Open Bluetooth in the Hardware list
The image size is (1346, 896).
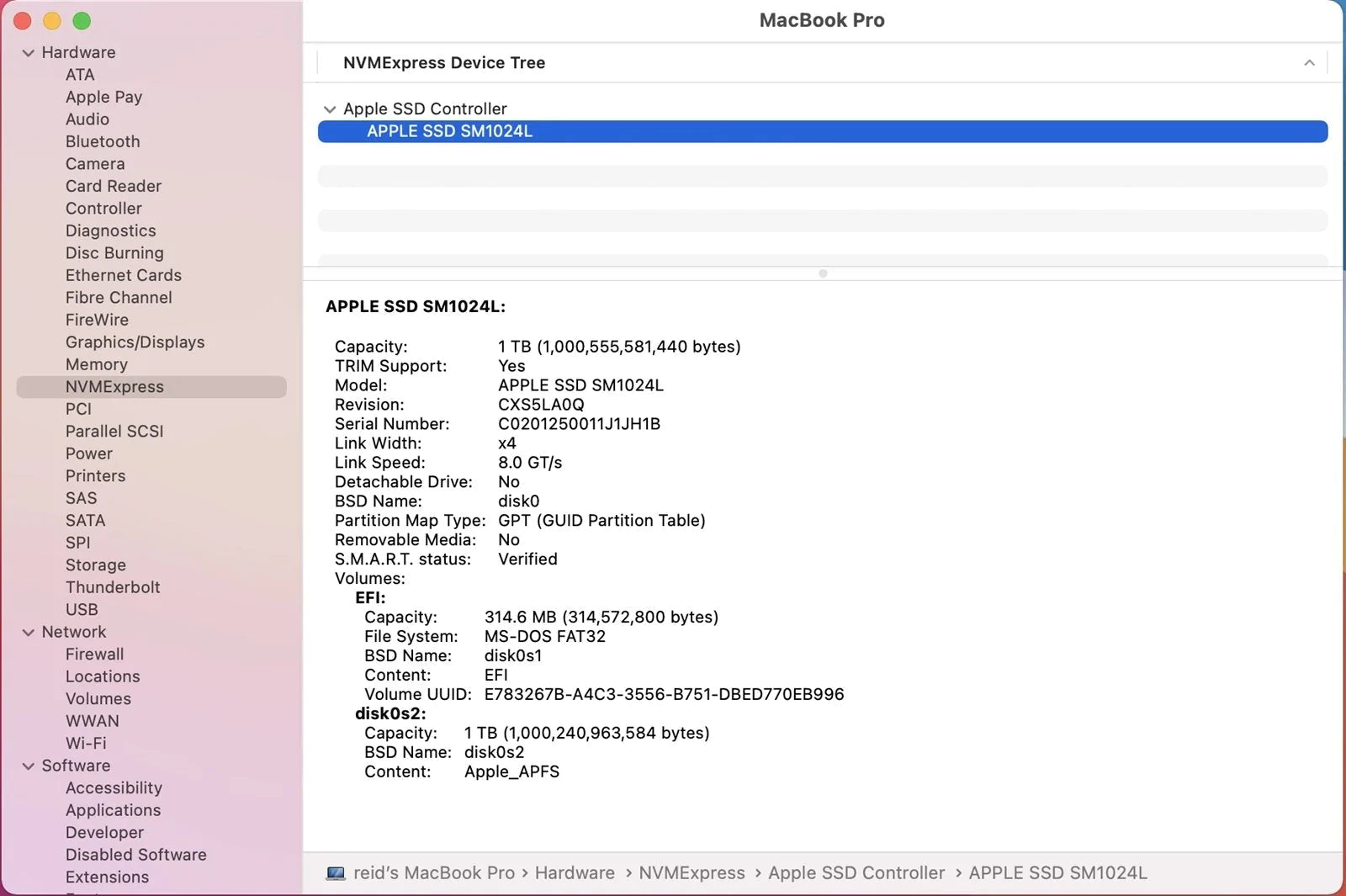click(103, 141)
